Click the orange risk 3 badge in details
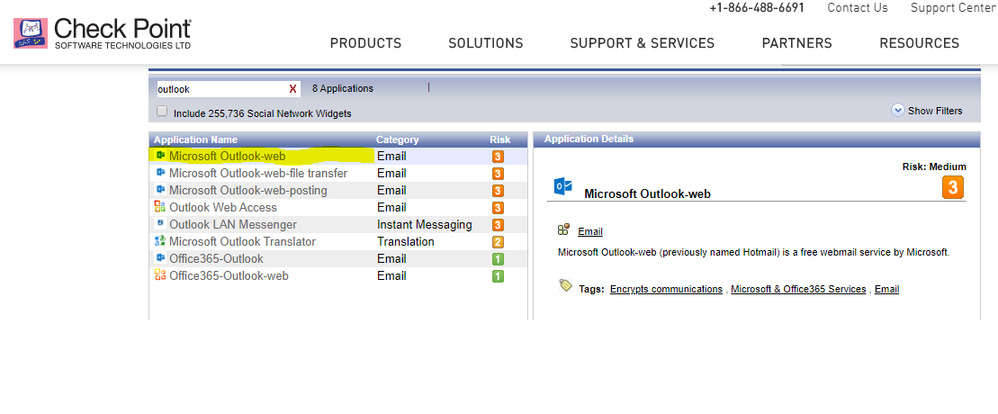 [952, 187]
